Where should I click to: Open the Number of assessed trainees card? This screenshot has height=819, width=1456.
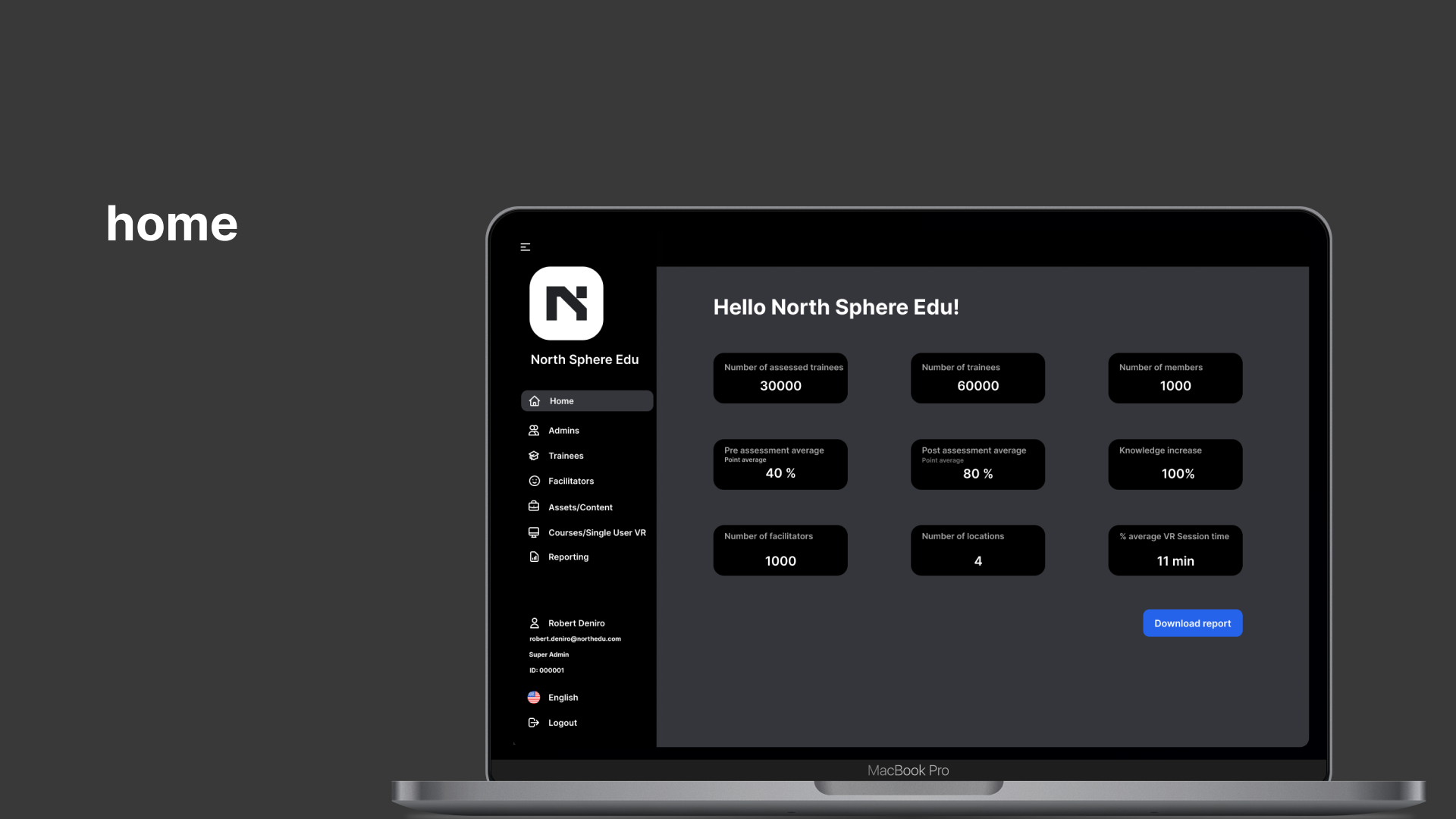780,378
